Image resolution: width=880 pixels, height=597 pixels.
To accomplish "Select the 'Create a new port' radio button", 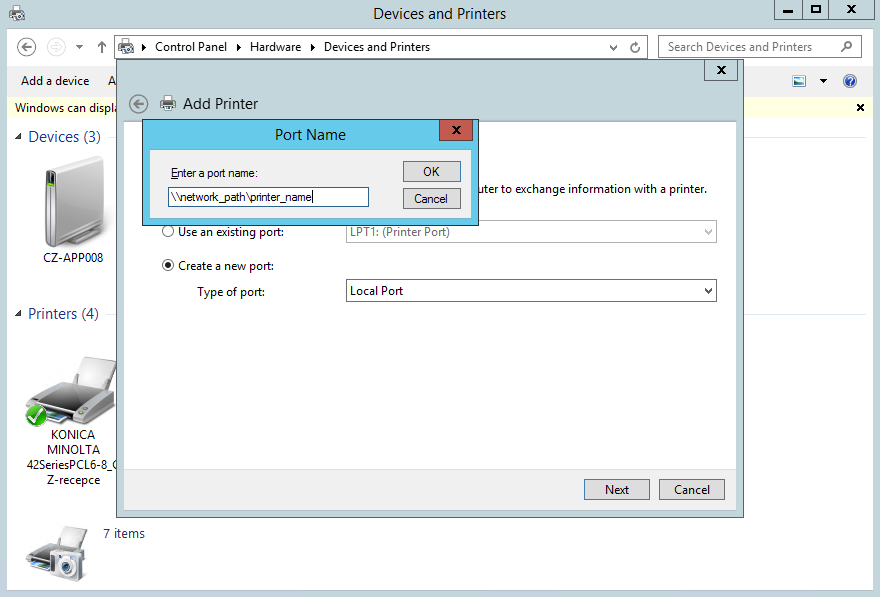I will (169, 265).
